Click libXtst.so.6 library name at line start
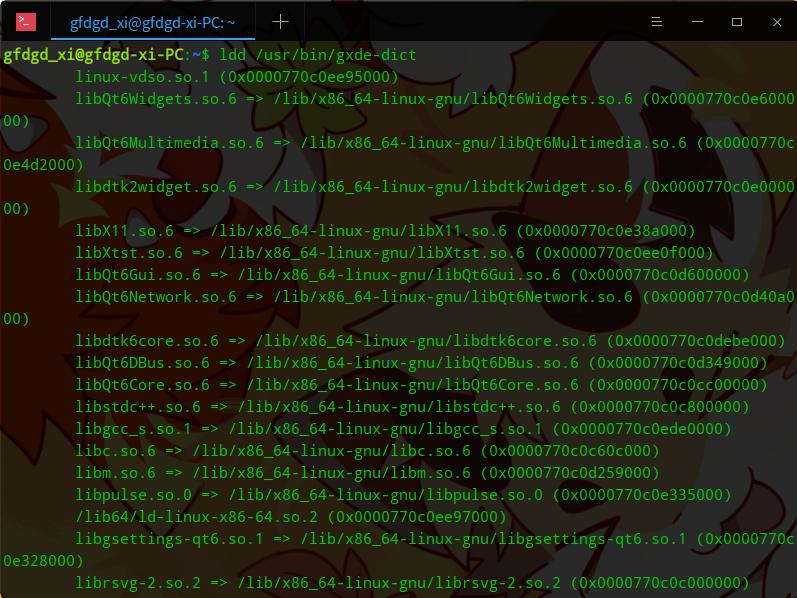The width and height of the screenshot is (797, 598). click(129, 253)
